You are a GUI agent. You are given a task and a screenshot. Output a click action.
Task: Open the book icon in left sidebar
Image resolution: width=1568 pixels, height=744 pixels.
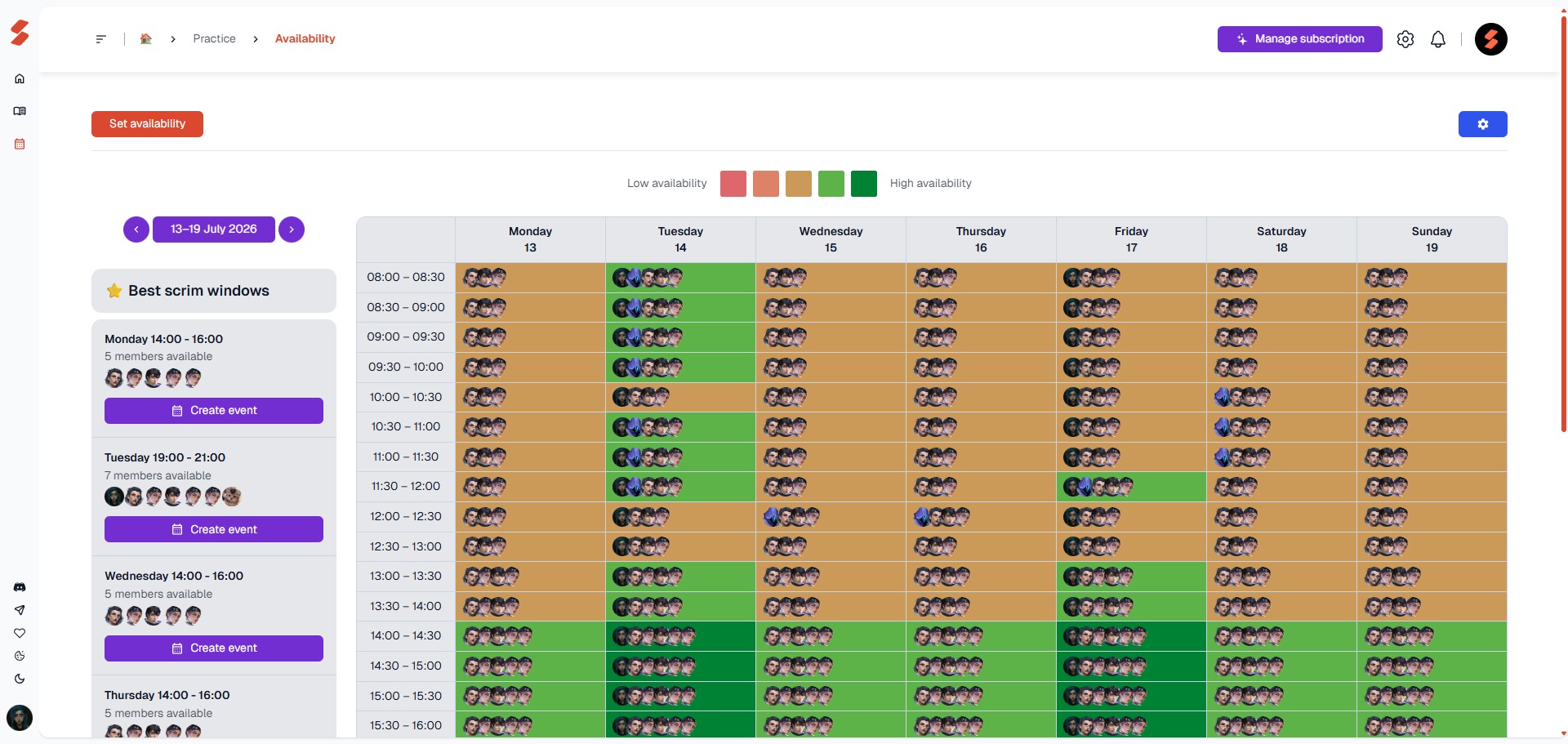(20, 111)
